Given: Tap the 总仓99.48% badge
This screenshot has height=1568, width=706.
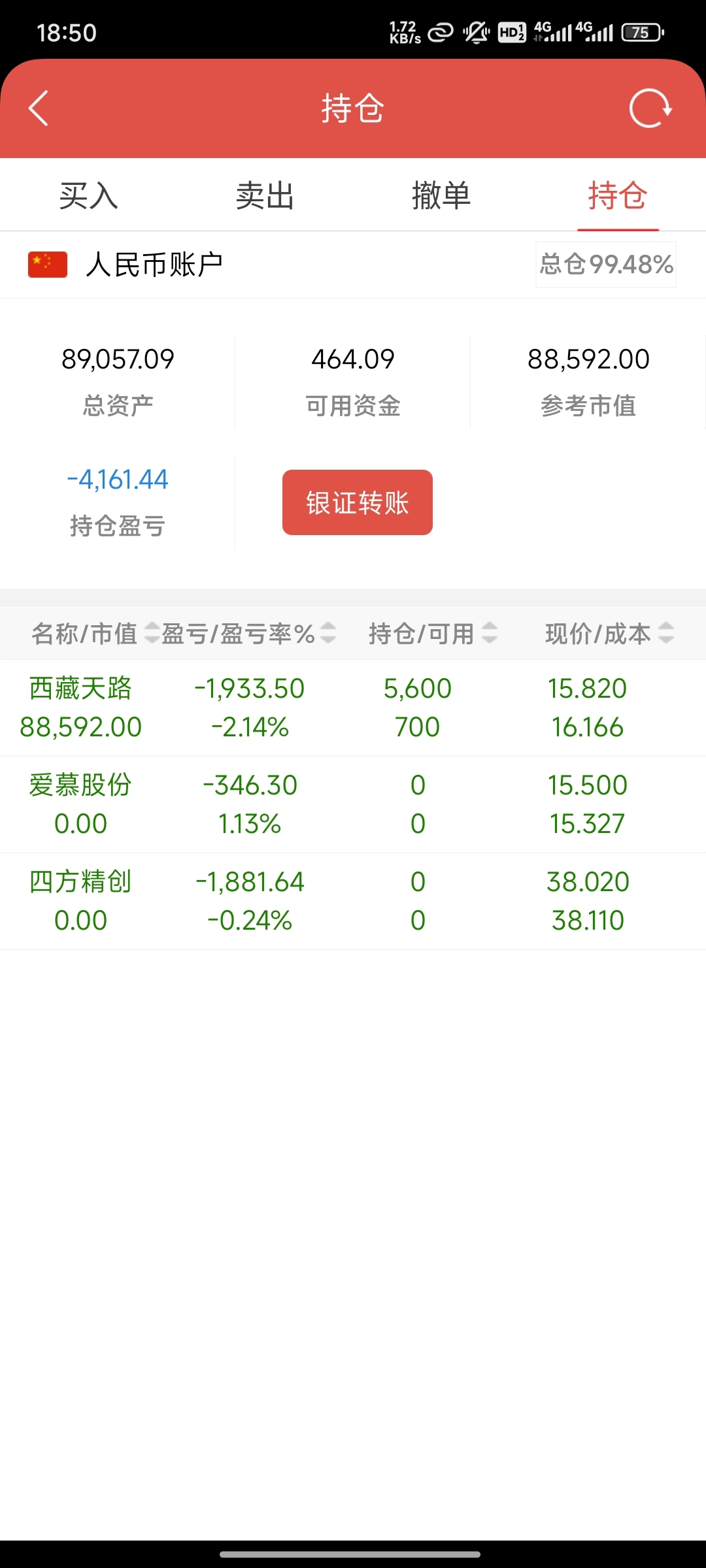Looking at the screenshot, I should coord(606,265).
